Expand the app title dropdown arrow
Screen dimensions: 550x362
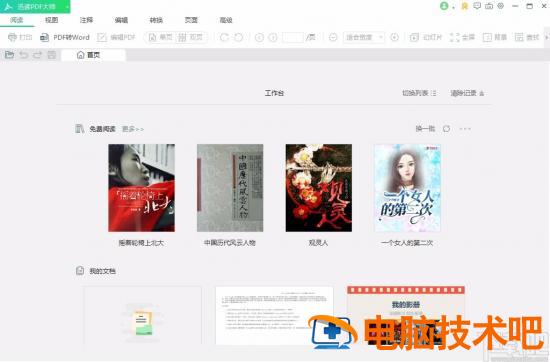(x=67, y=7)
